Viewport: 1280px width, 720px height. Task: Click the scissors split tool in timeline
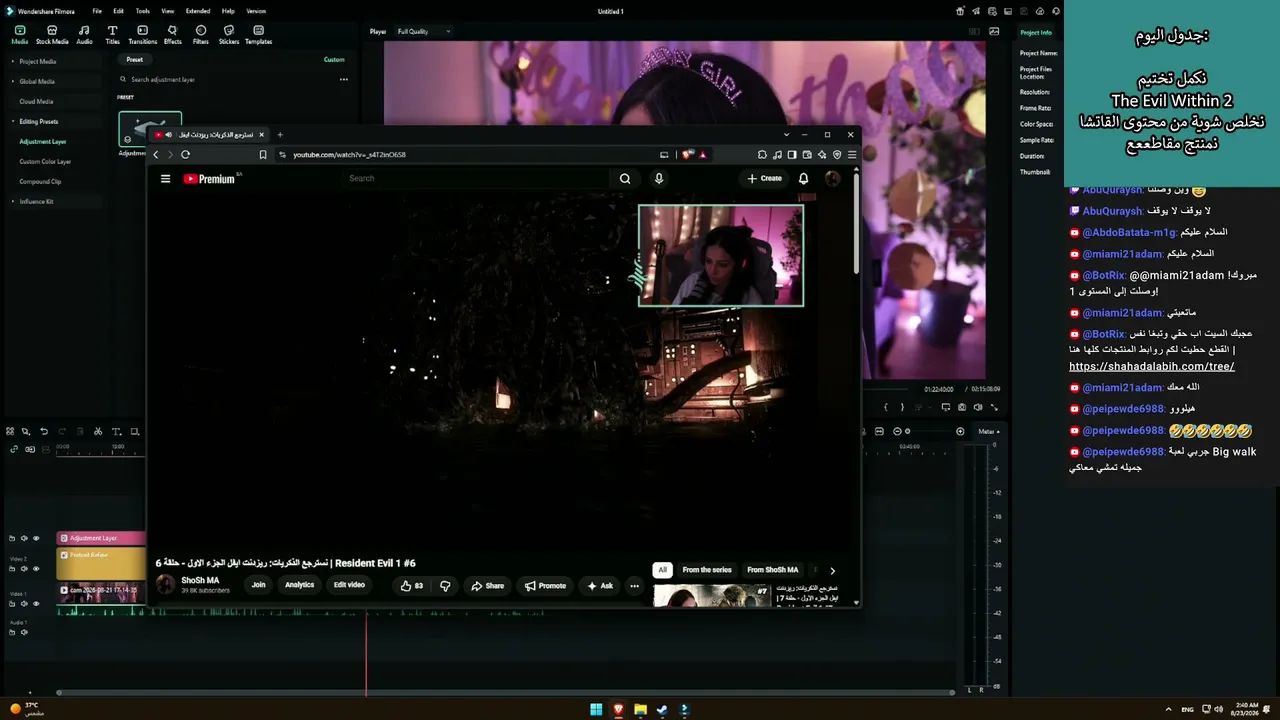click(98, 432)
